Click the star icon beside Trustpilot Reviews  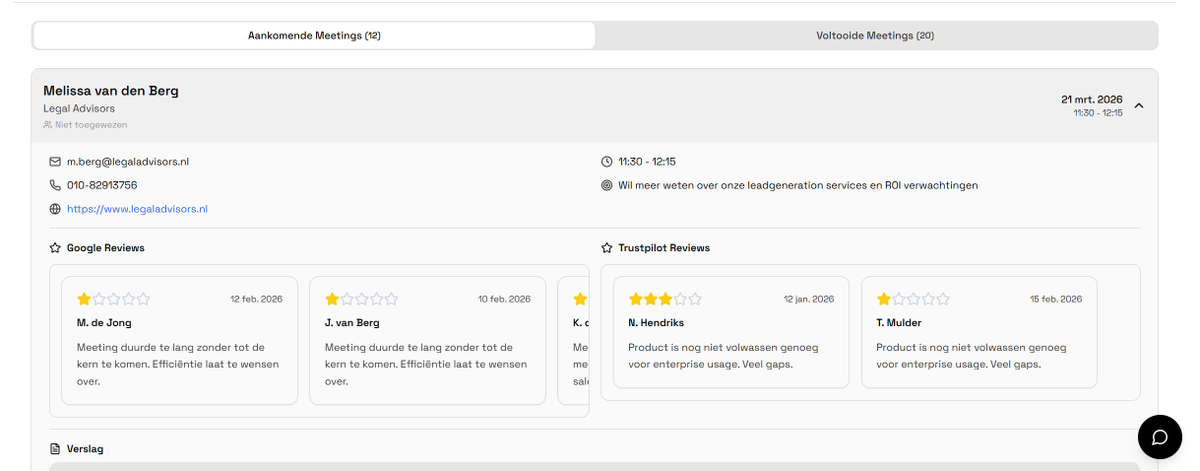pos(606,247)
